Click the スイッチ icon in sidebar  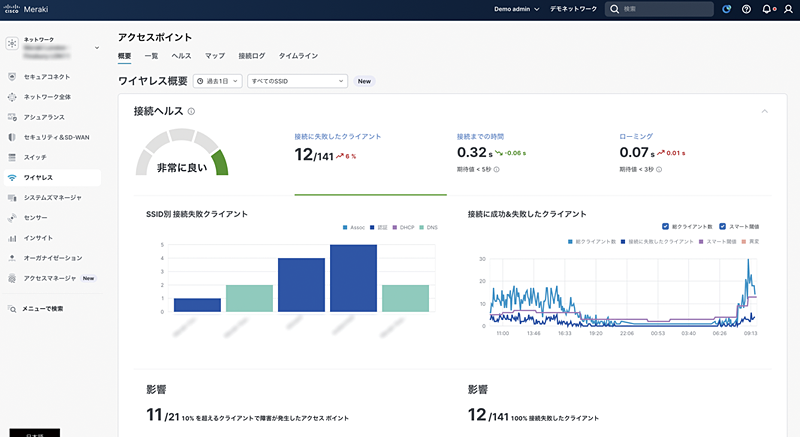[x=12, y=157]
